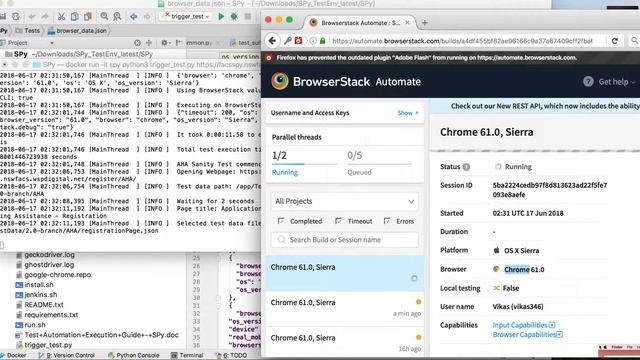The height and width of the screenshot is (360, 640).
Task: Stop the run using the stop square icon
Action: 247,16
